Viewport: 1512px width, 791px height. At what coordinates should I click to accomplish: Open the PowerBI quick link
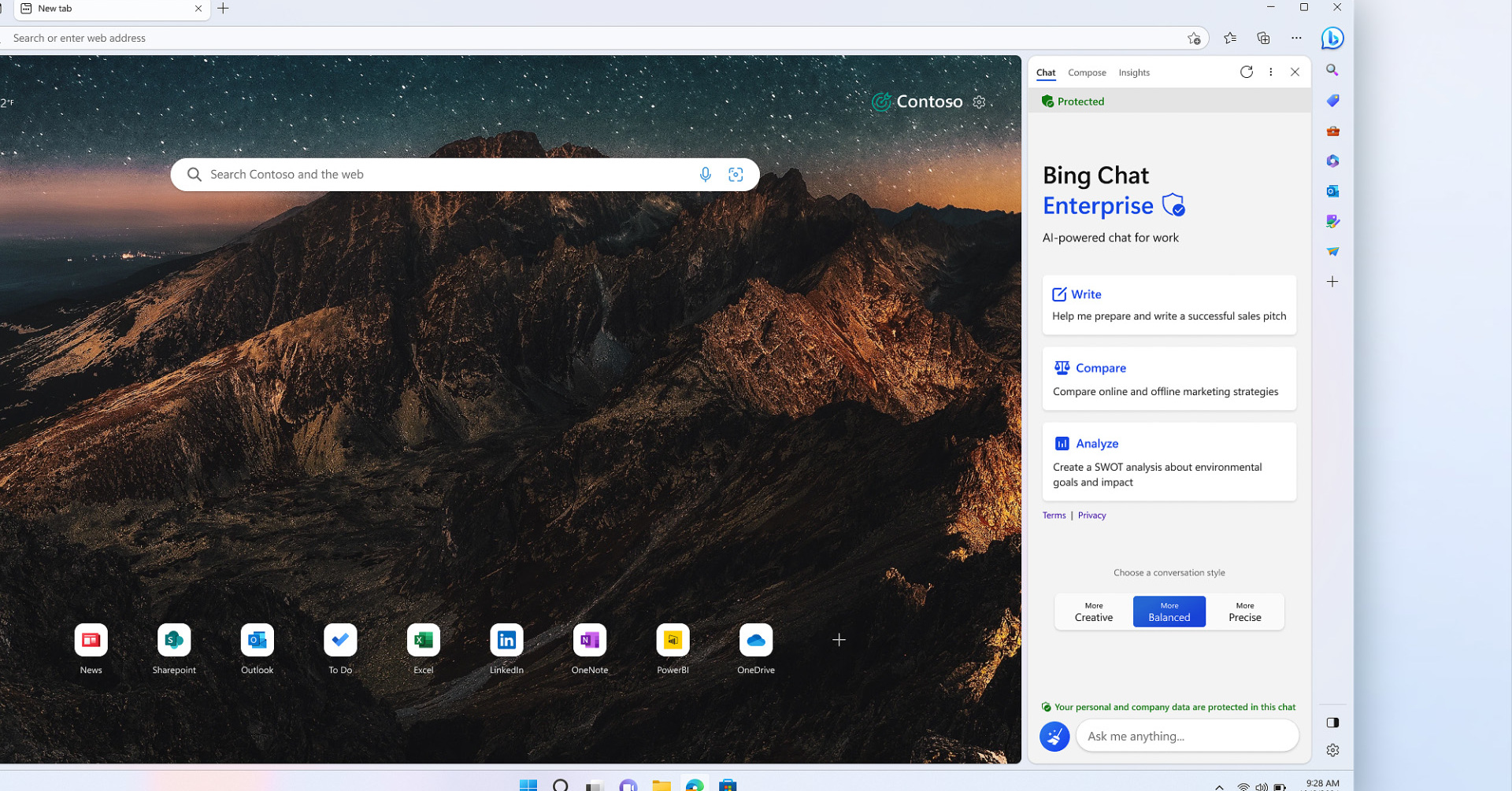point(673,649)
